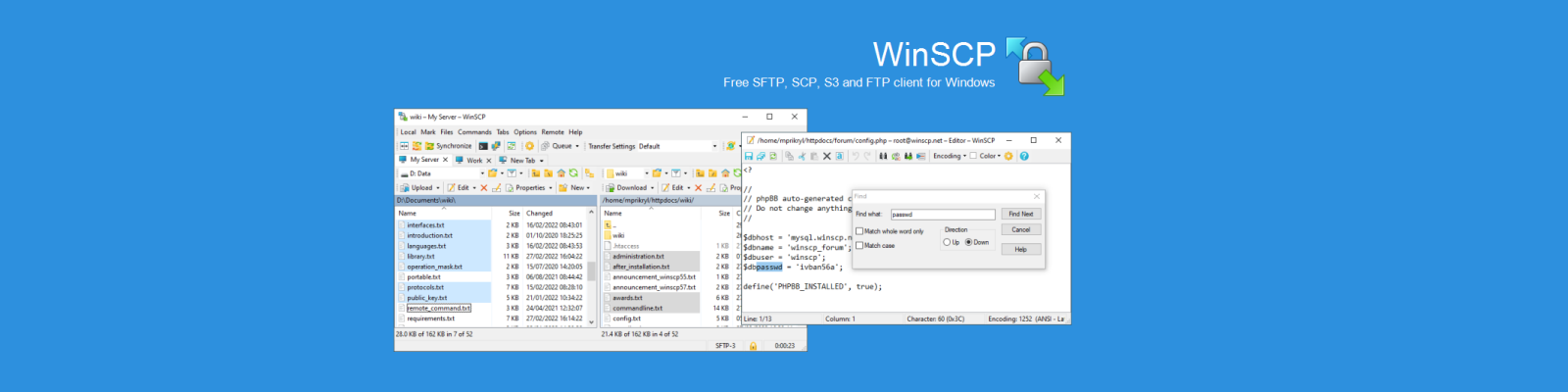The image size is (1568, 392).
Task: Enable Match whole word only checkbox
Action: point(859,231)
